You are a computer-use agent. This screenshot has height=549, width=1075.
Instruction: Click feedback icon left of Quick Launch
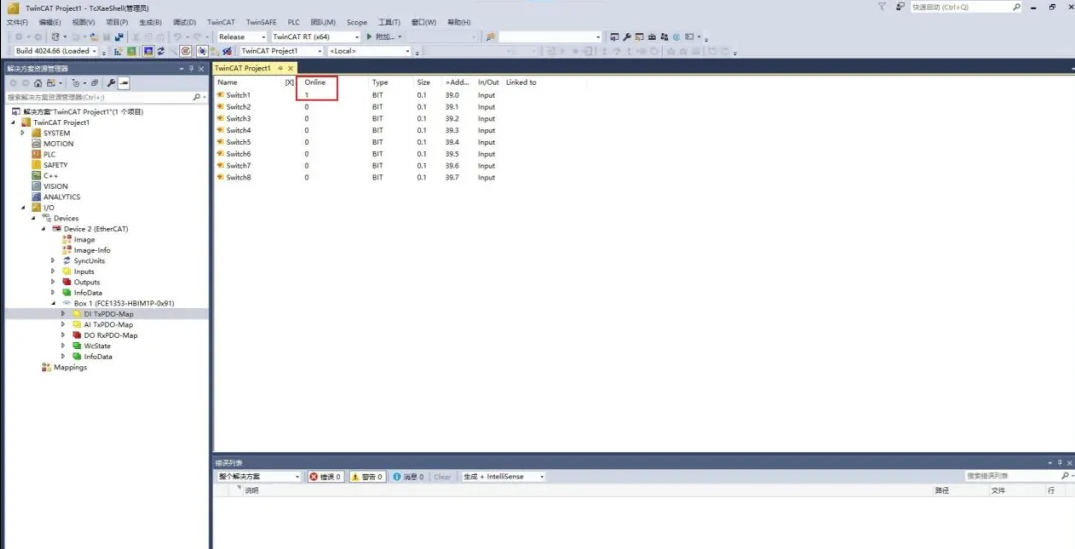[x=901, y=7]
